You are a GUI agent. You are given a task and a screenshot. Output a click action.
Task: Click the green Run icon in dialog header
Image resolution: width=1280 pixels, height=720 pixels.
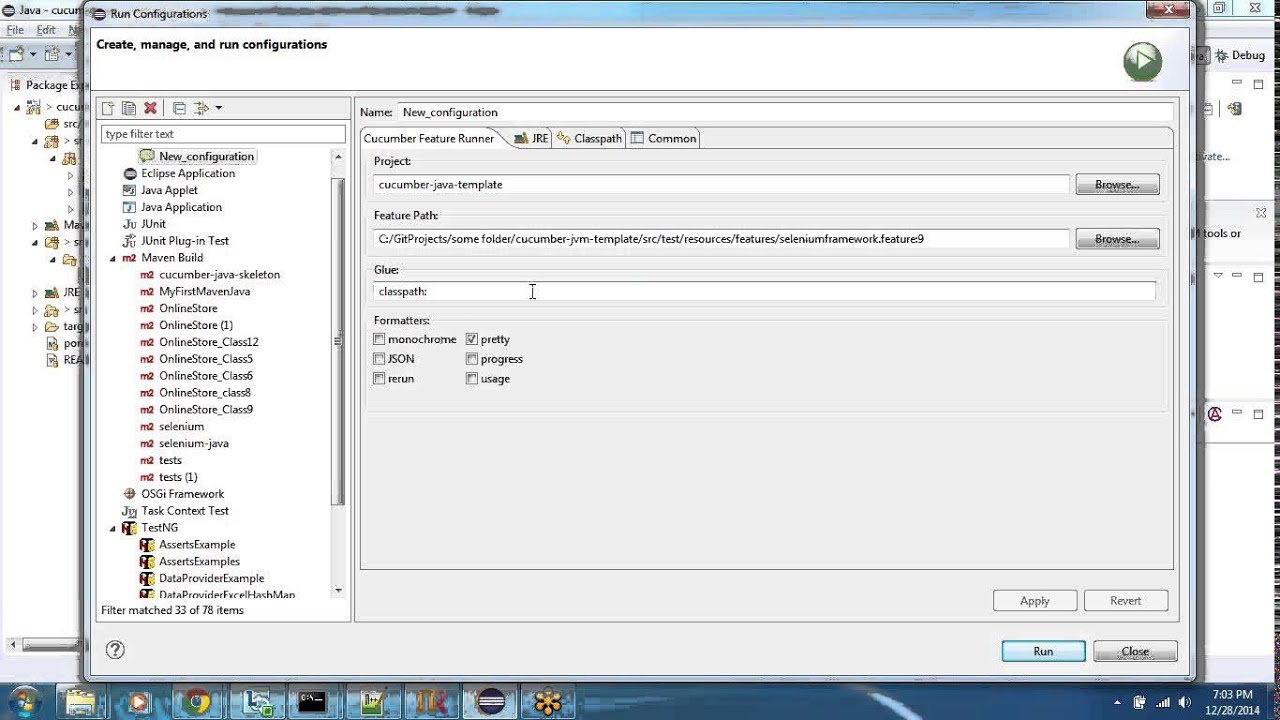1142,62
